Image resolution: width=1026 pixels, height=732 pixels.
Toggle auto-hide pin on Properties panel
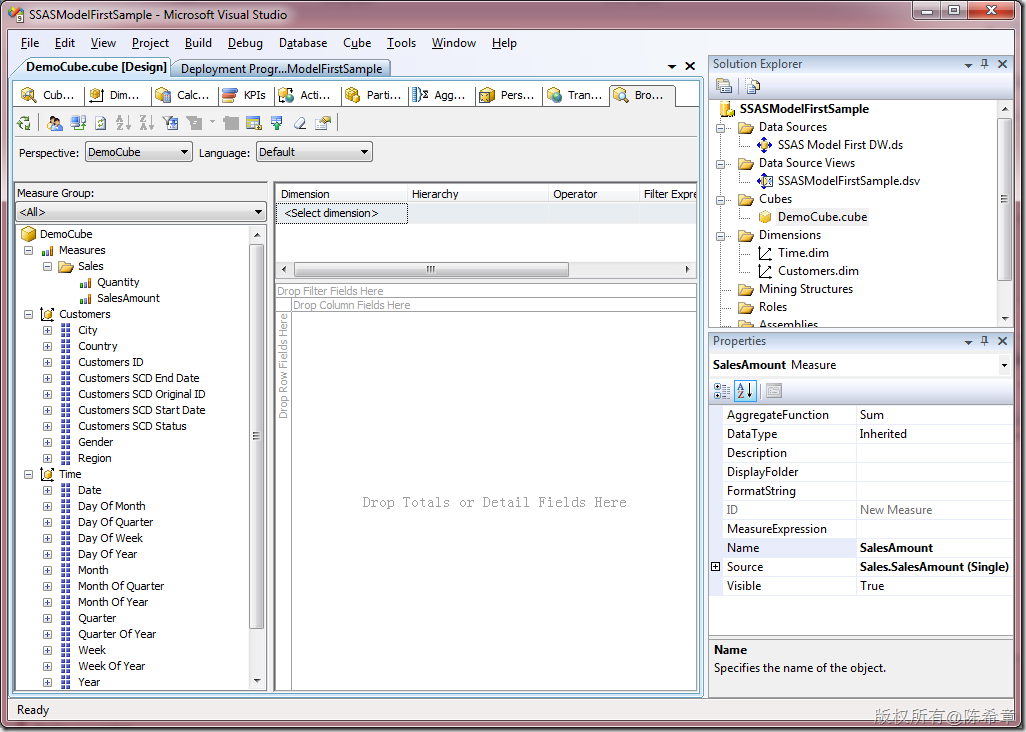pyautogui.click(x=984, y=341)
